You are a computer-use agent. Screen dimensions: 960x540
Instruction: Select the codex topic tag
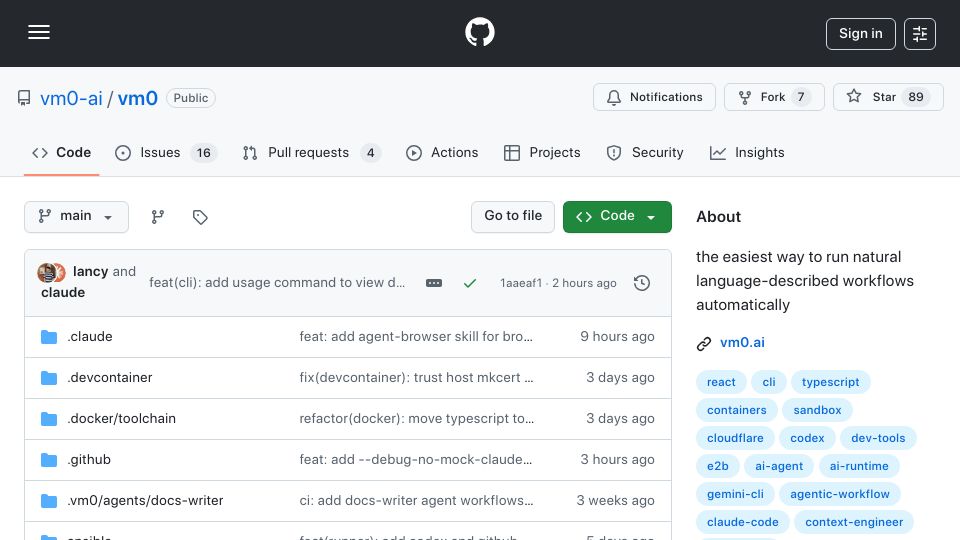pyautogui.click(x=807, y=438)
